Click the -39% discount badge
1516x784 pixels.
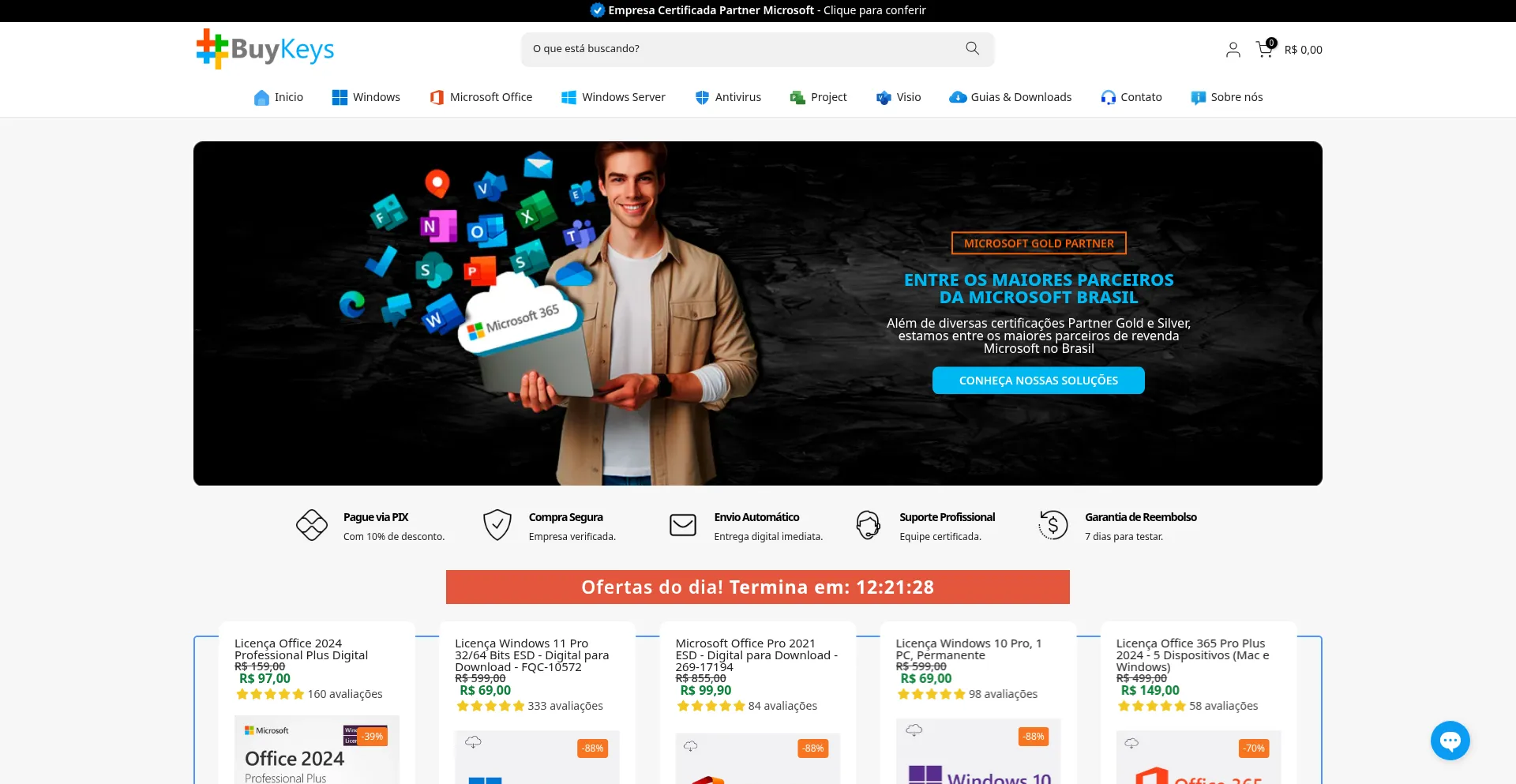pos(373,737)
